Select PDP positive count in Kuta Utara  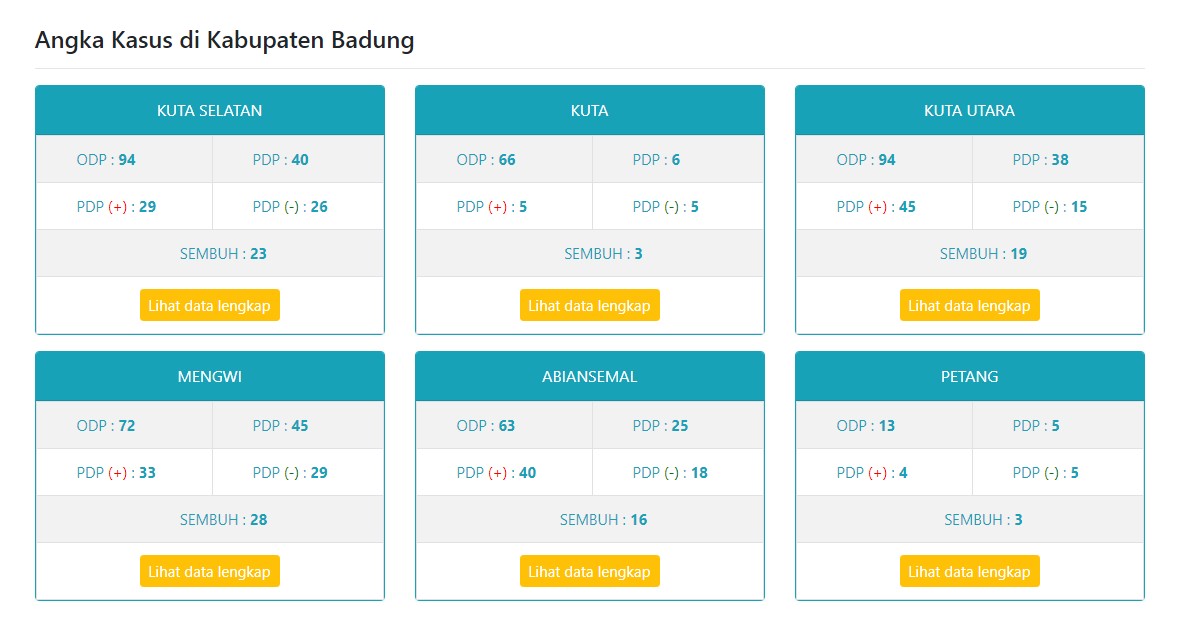(907, 207)
